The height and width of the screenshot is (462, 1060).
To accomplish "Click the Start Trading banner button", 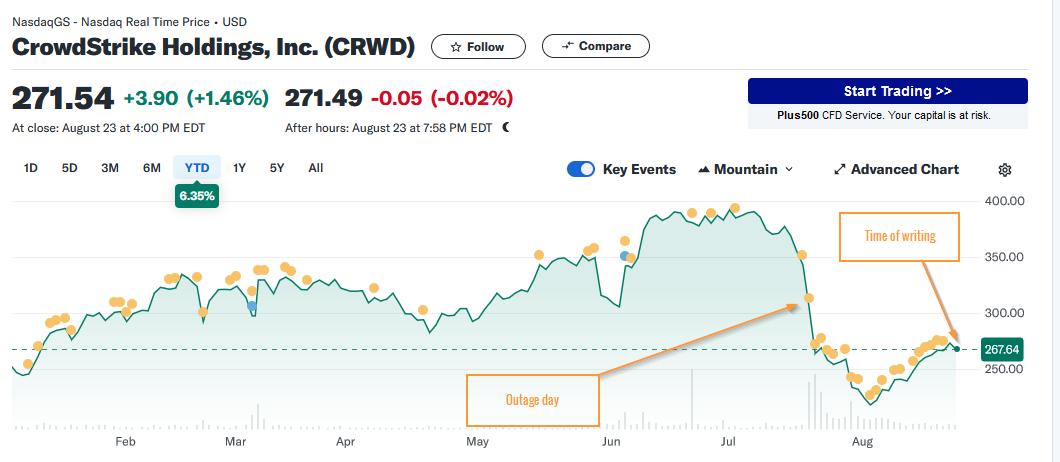I will point(888,91).
